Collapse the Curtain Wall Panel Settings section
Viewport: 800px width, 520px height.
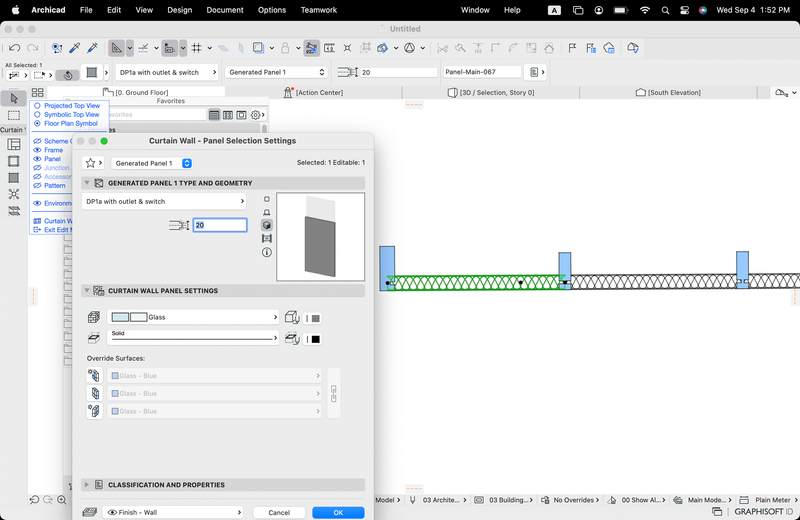(87, 290)
